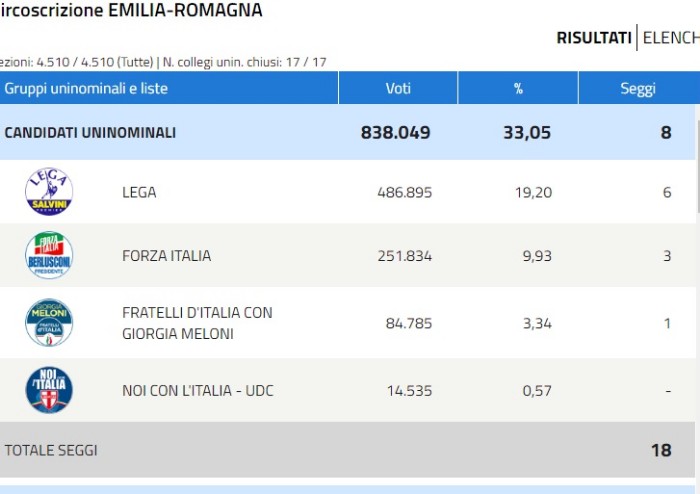Select the FORZA ITALIA party name
Viewport: 700px width, 494px height.
pyautogui.click(x=166, y=255)
